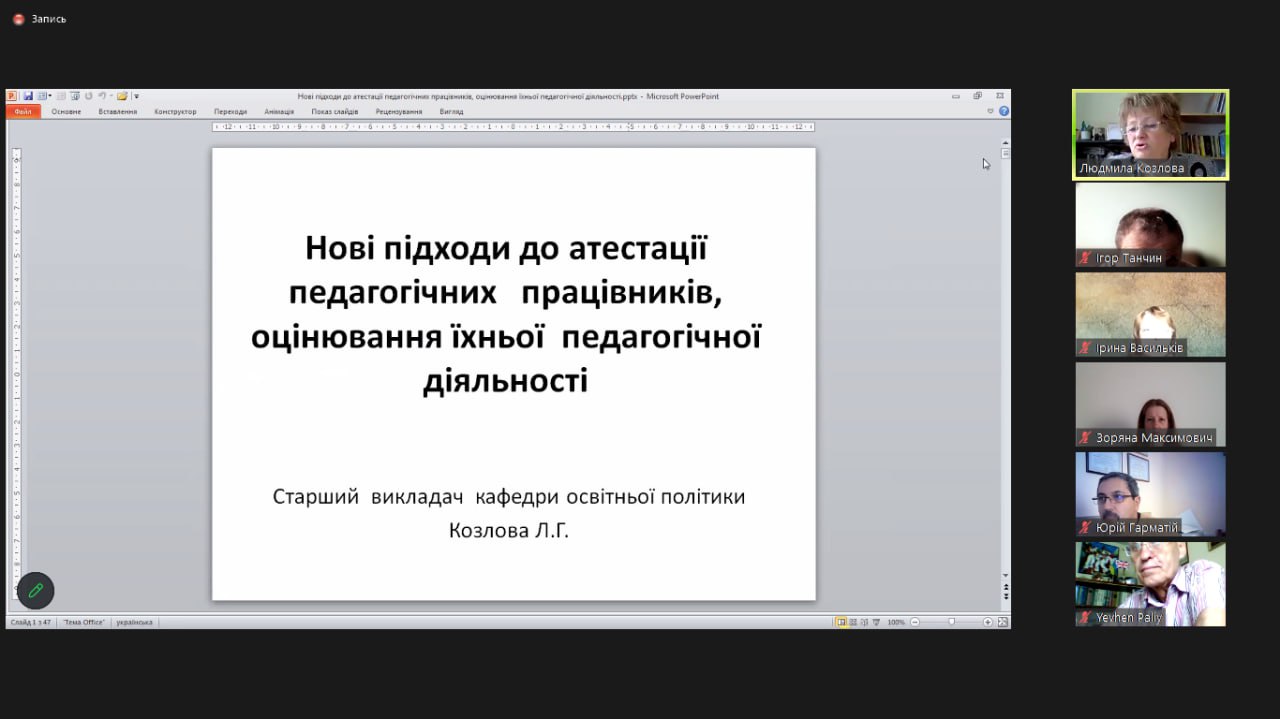Switch to the Показ слайдів tab
The width and height of the screenshot is (1280, 719).
[x=334, y=111]
